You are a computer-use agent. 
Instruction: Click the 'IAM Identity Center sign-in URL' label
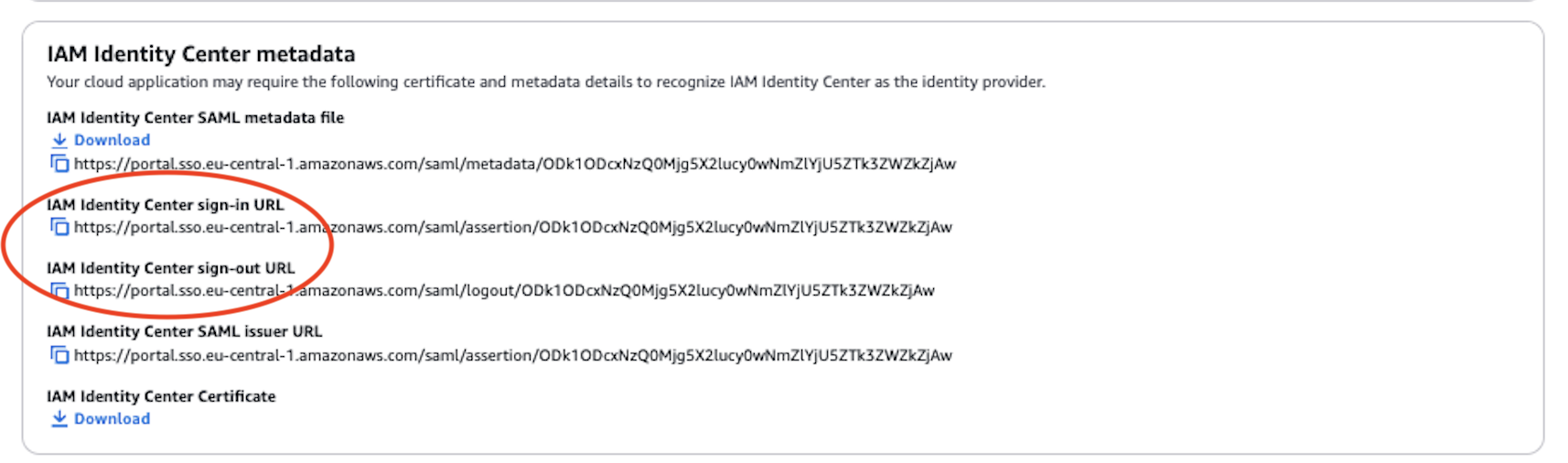[x=166, y=205]
